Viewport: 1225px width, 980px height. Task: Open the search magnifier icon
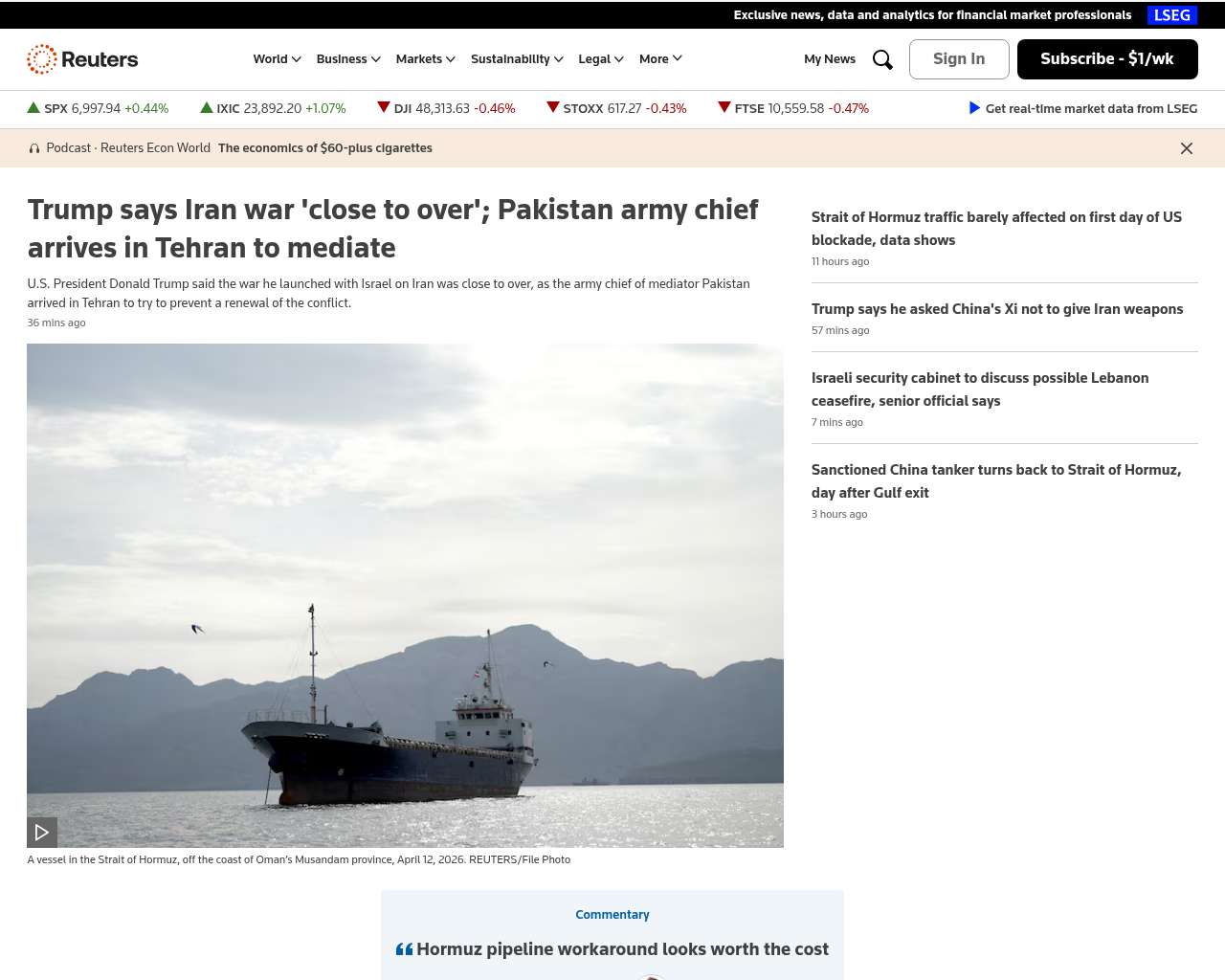(x=882, y=59)
